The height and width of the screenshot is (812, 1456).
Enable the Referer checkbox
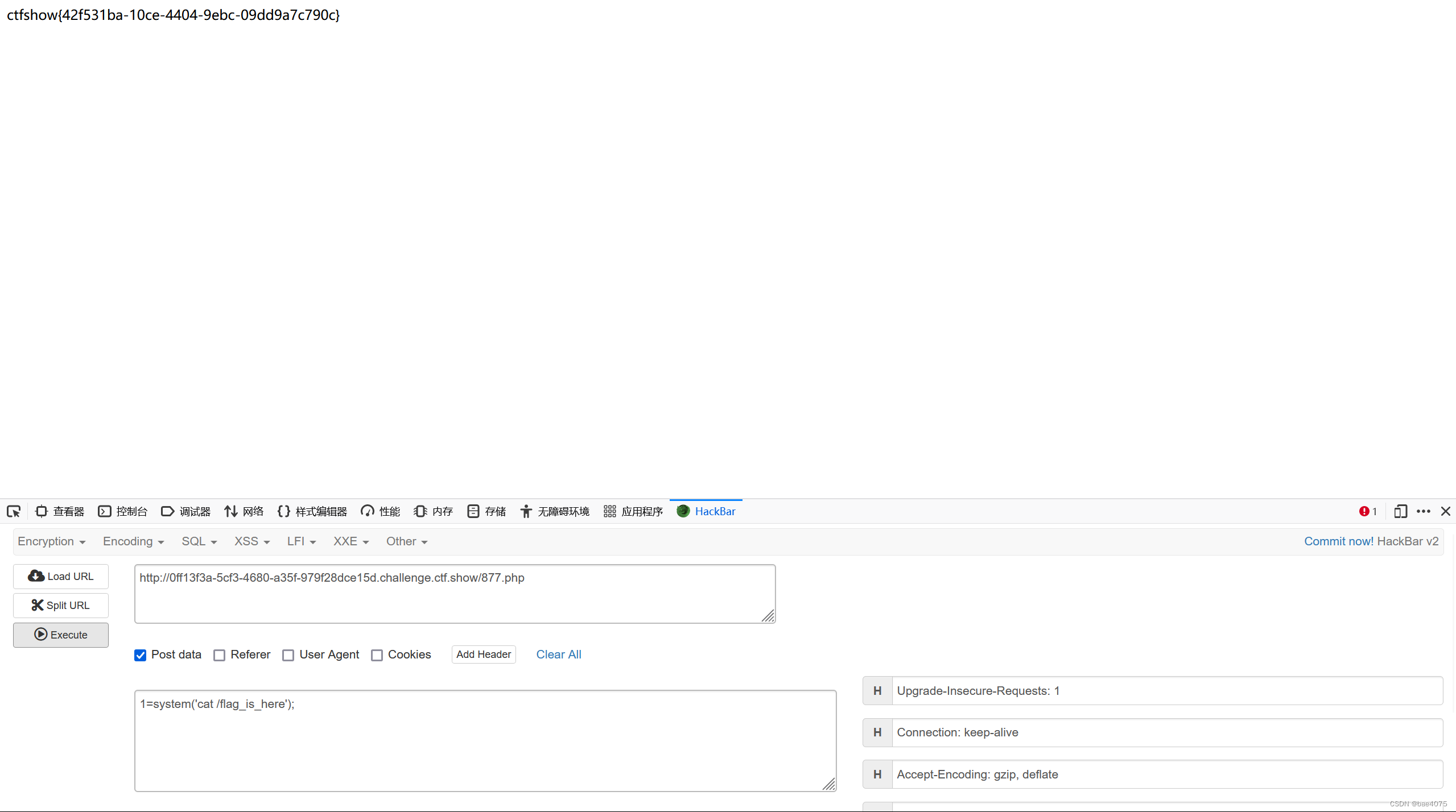[220, 655]
